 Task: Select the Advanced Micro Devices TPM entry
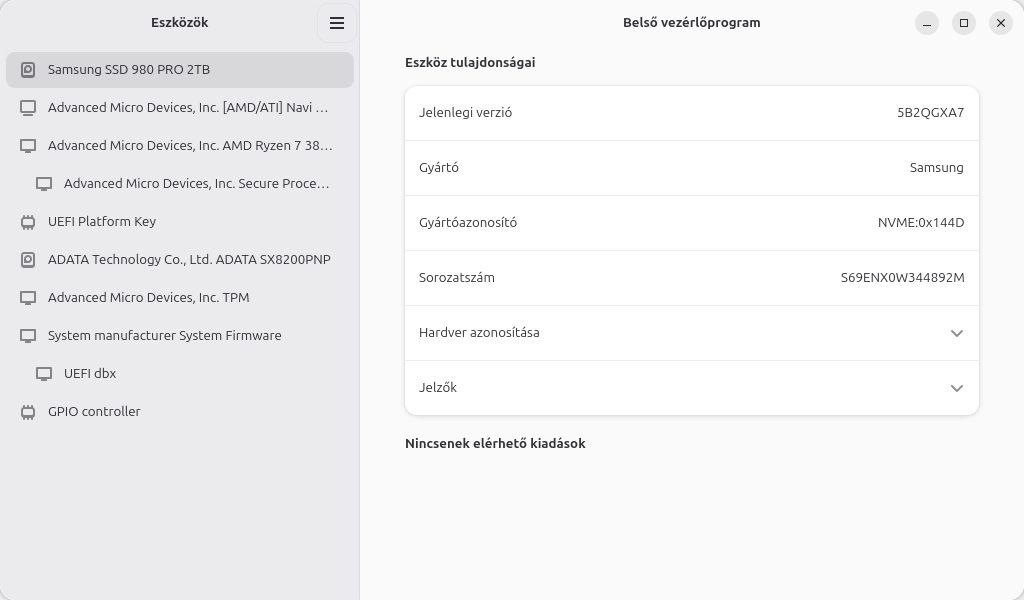pos(148,298)
